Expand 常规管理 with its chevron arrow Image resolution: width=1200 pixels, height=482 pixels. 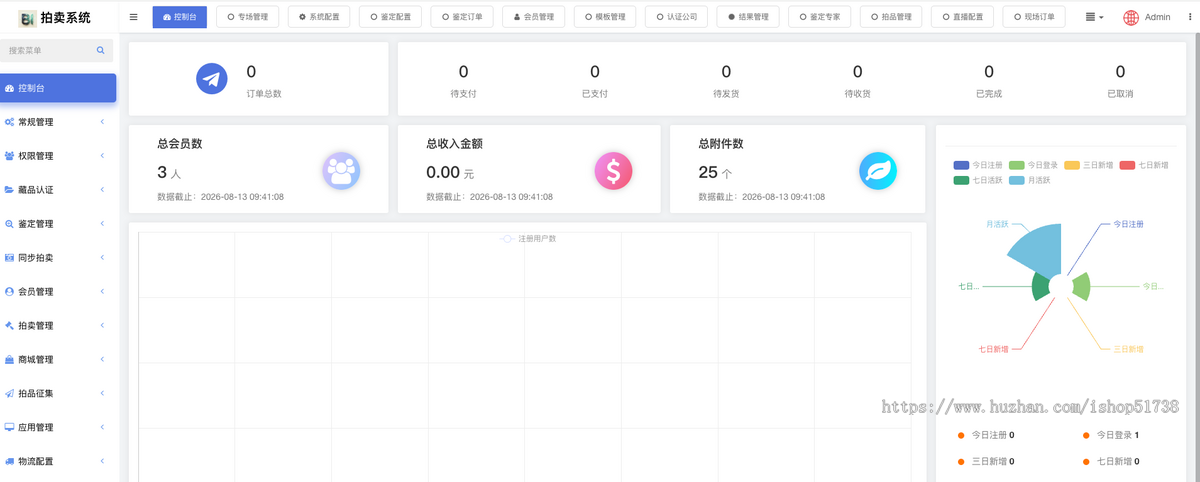point(103,122)
